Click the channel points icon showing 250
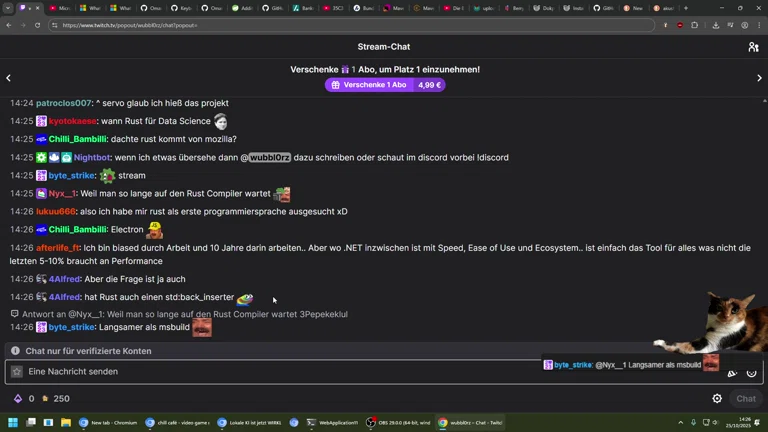 [x=44, y=398]
